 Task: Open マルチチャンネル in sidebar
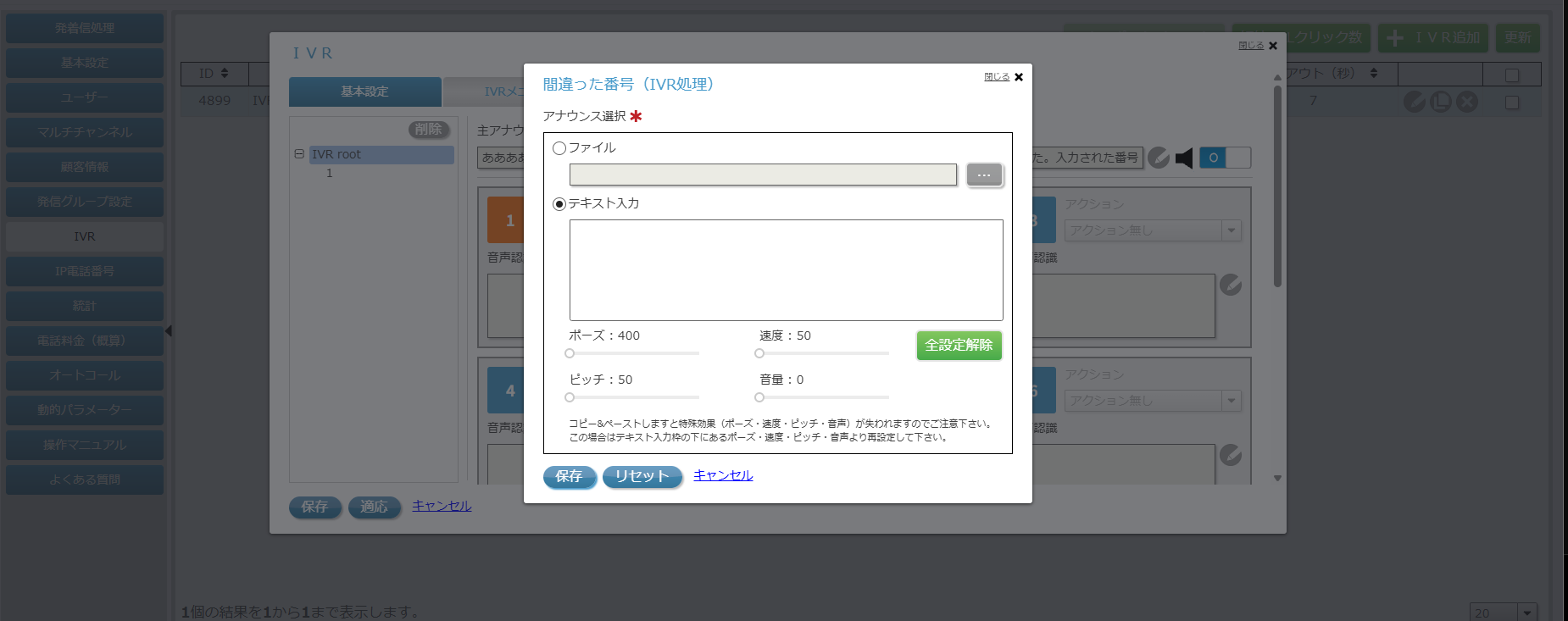click(x=85, y=132)
